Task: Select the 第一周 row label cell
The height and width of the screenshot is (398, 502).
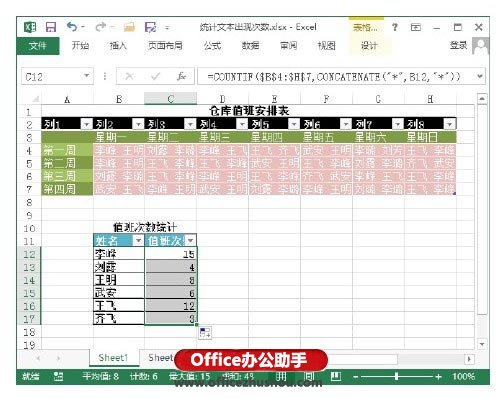Action: tap(67, 150)
